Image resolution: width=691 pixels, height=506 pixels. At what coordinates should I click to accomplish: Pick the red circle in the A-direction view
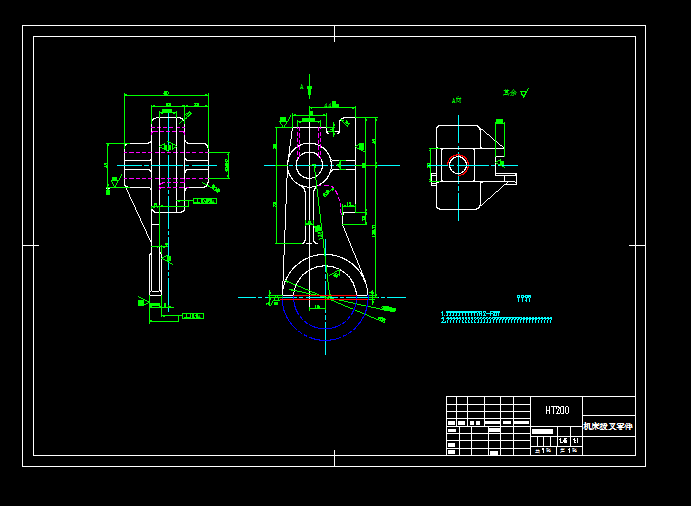coord(457,165)
